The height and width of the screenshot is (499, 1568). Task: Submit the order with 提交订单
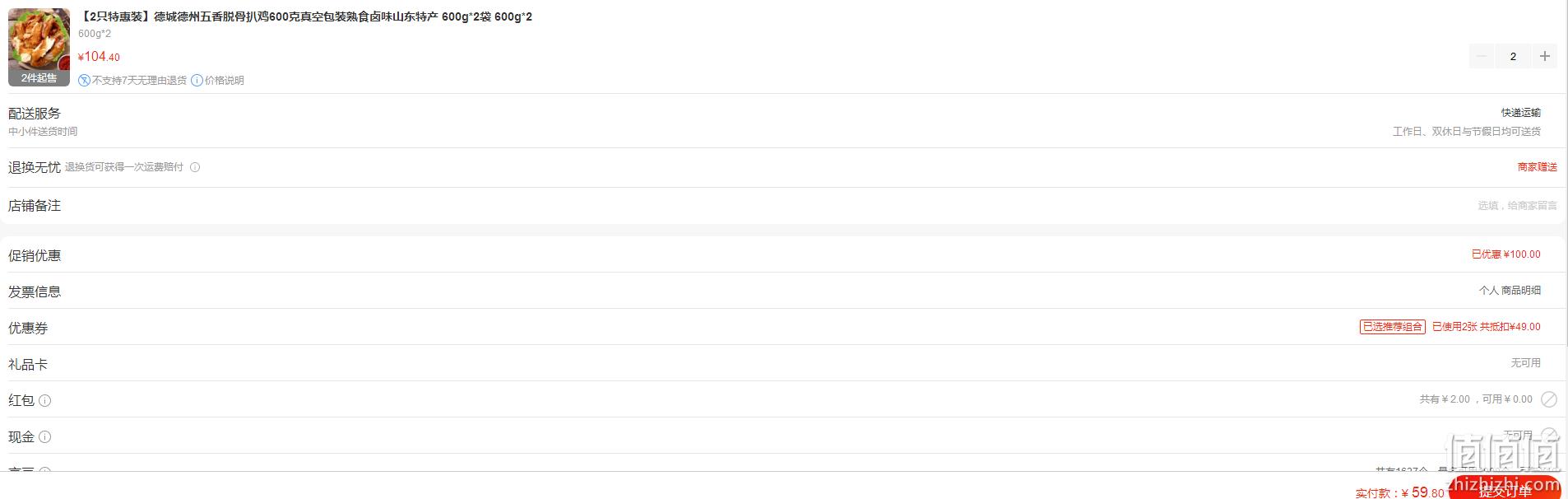point(1505,491)
